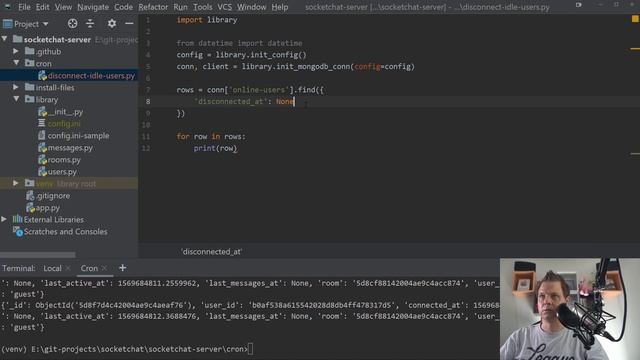Click the app.py Python file icon

[31, 208]
